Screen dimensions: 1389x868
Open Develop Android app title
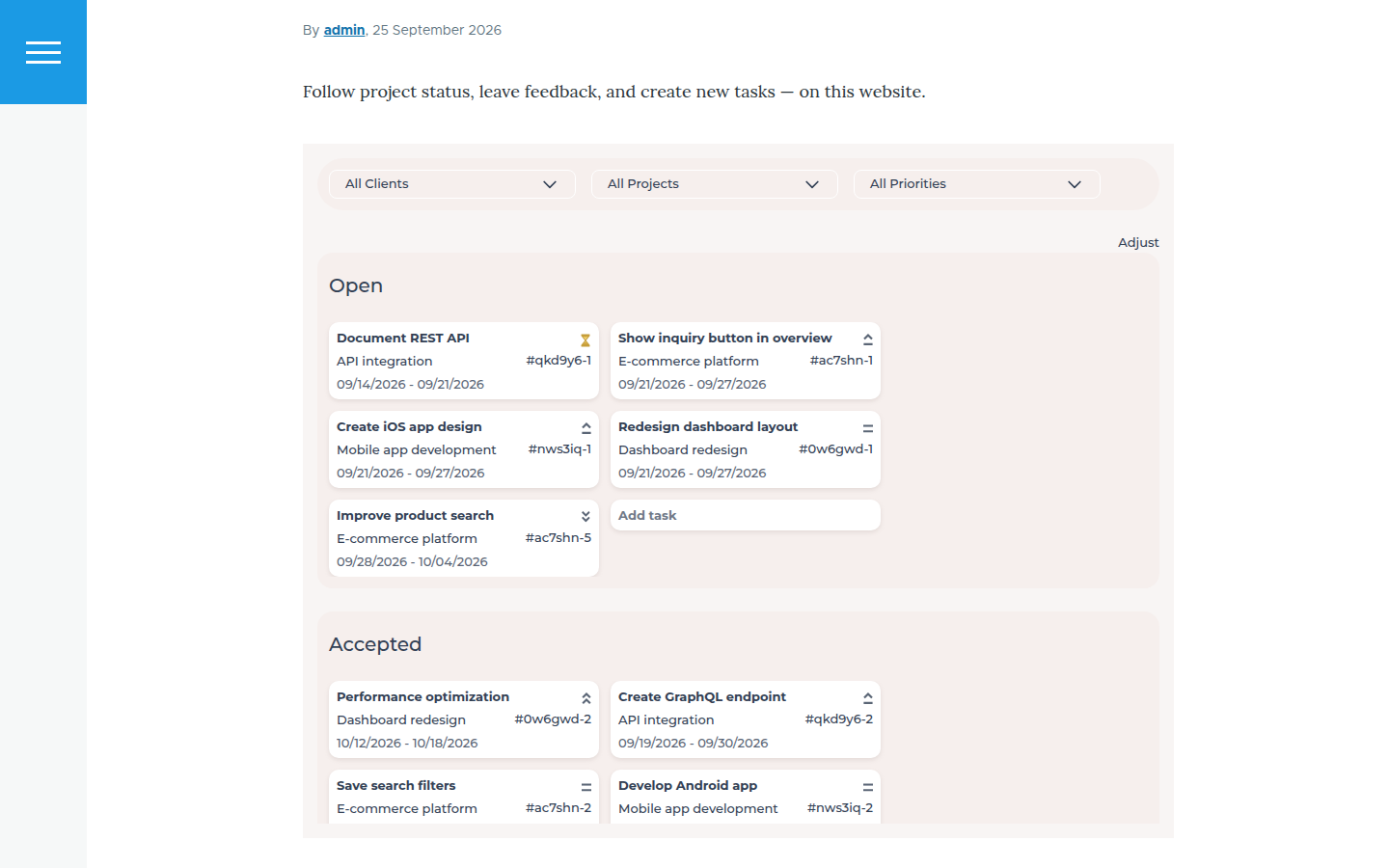click(688, 785)
